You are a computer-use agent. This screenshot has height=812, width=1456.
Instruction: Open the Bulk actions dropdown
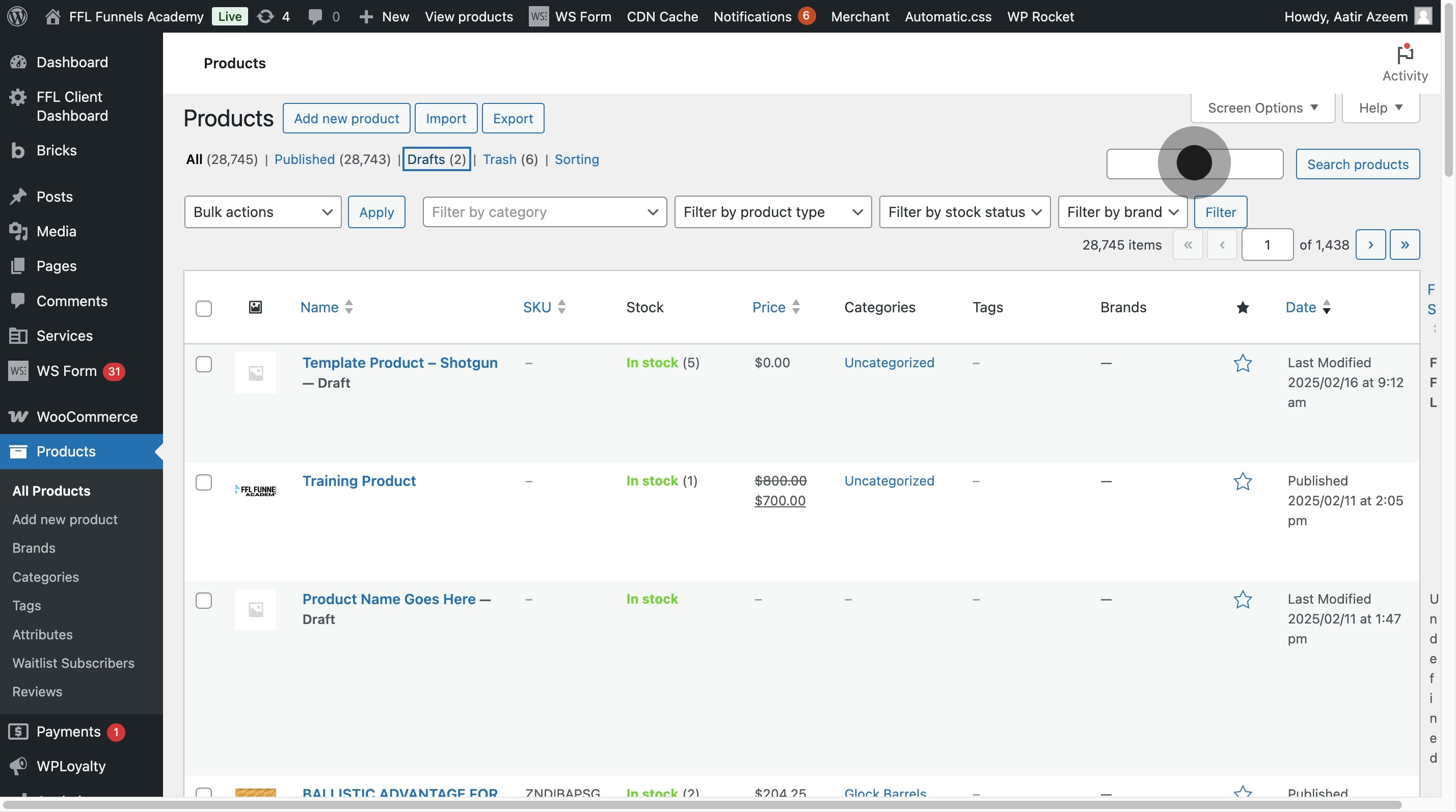(263, 212)
